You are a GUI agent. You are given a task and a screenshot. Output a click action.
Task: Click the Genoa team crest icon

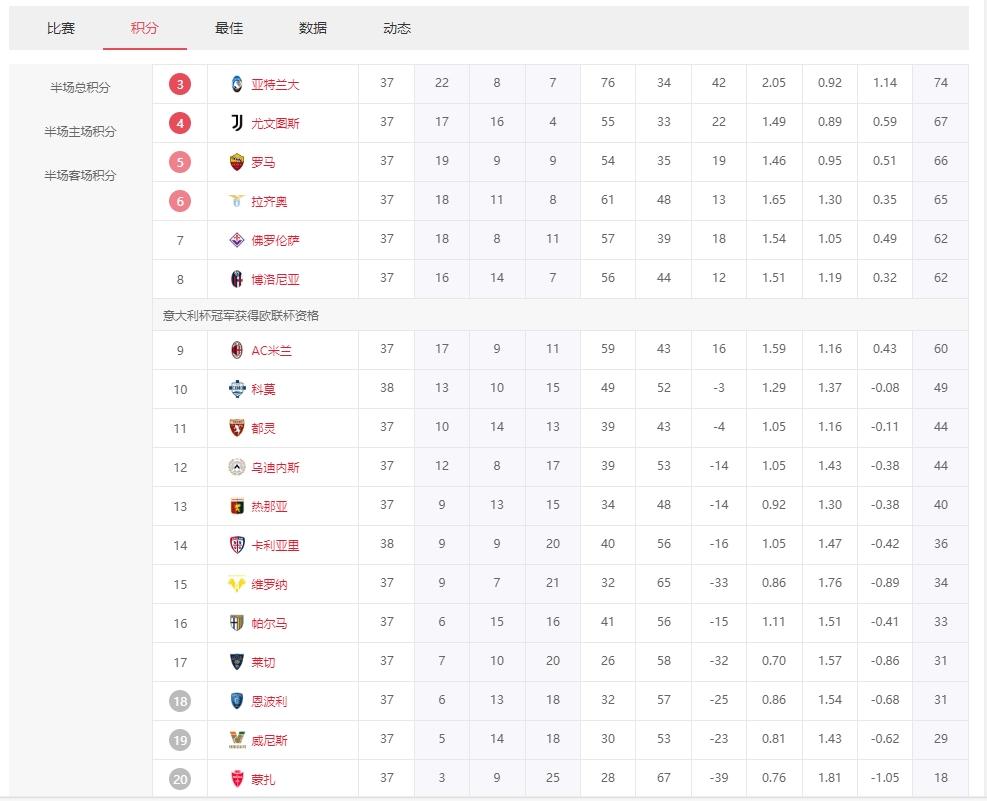click(237, 506)
